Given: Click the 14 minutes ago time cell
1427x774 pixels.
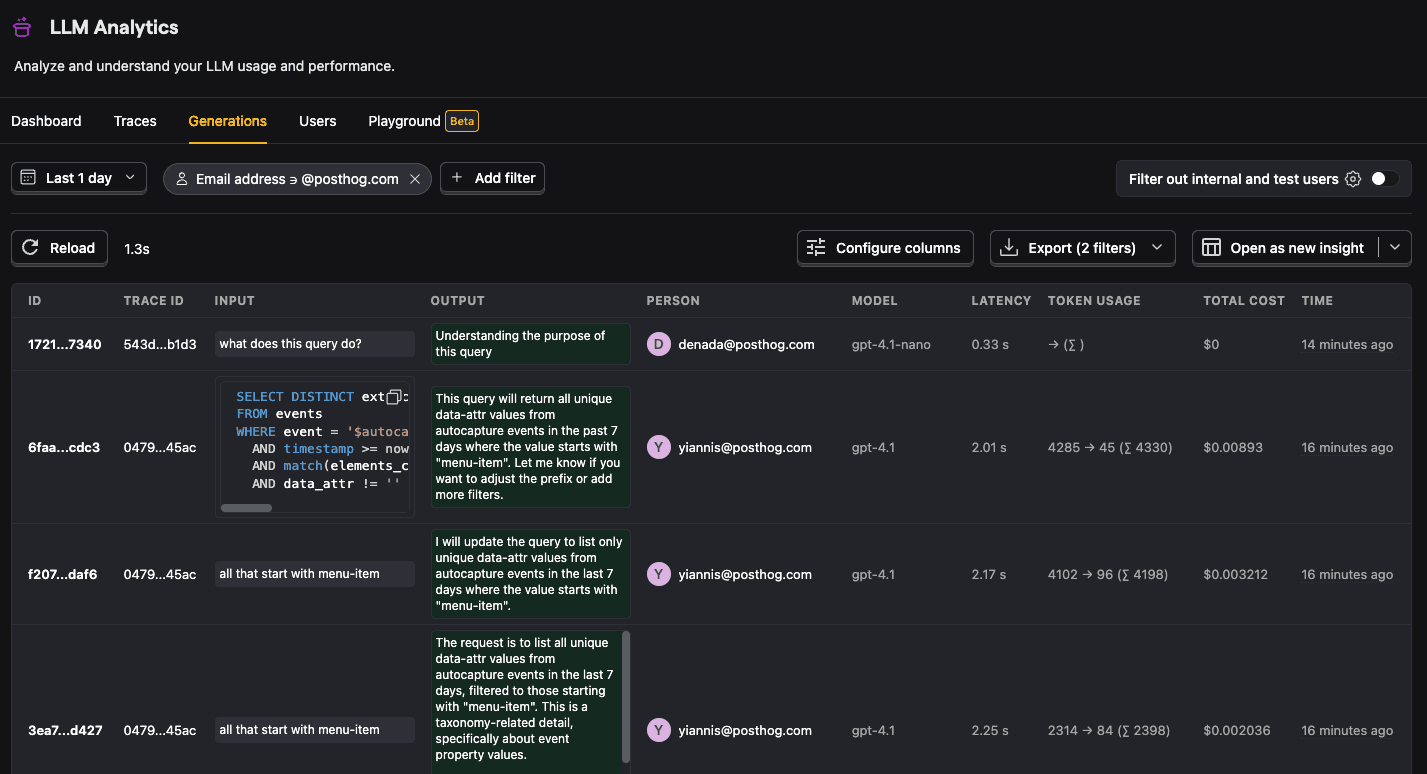Looking at the screenshot, I should 1347,344.
